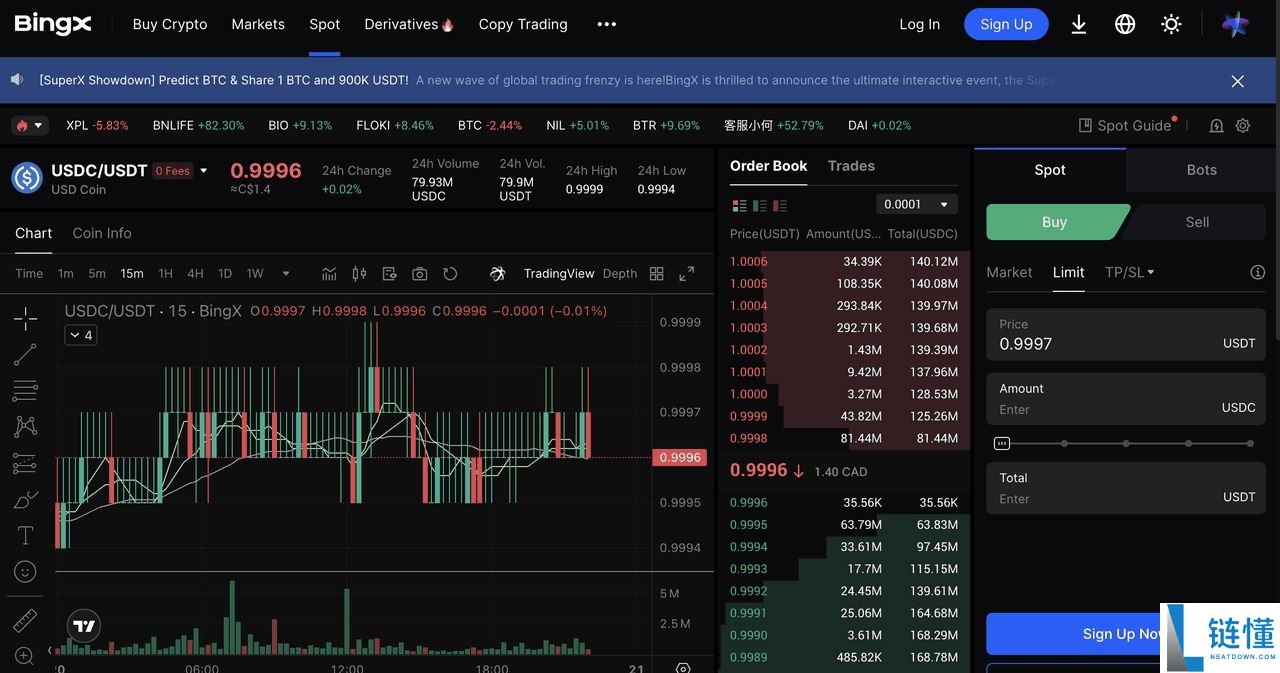1280x673 pixels.
Task: Click the announcement speaker icon
Action: pos(17,80)
